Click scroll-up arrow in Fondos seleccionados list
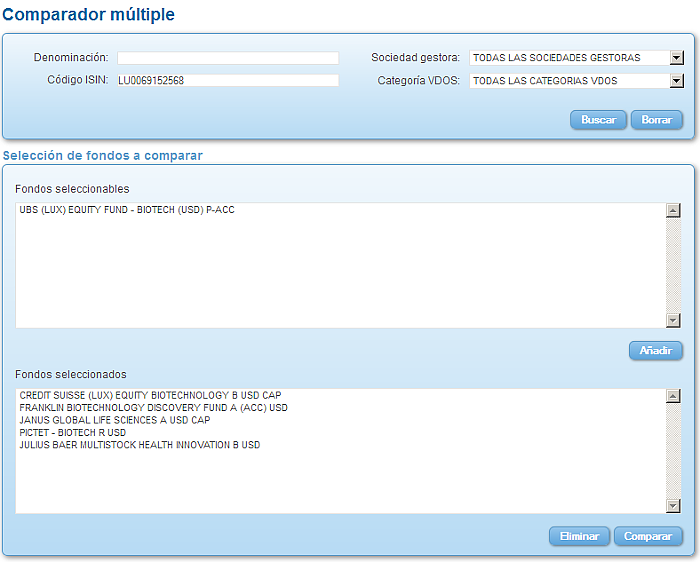Viewport: 700px width, 562px height. (673, 395)
